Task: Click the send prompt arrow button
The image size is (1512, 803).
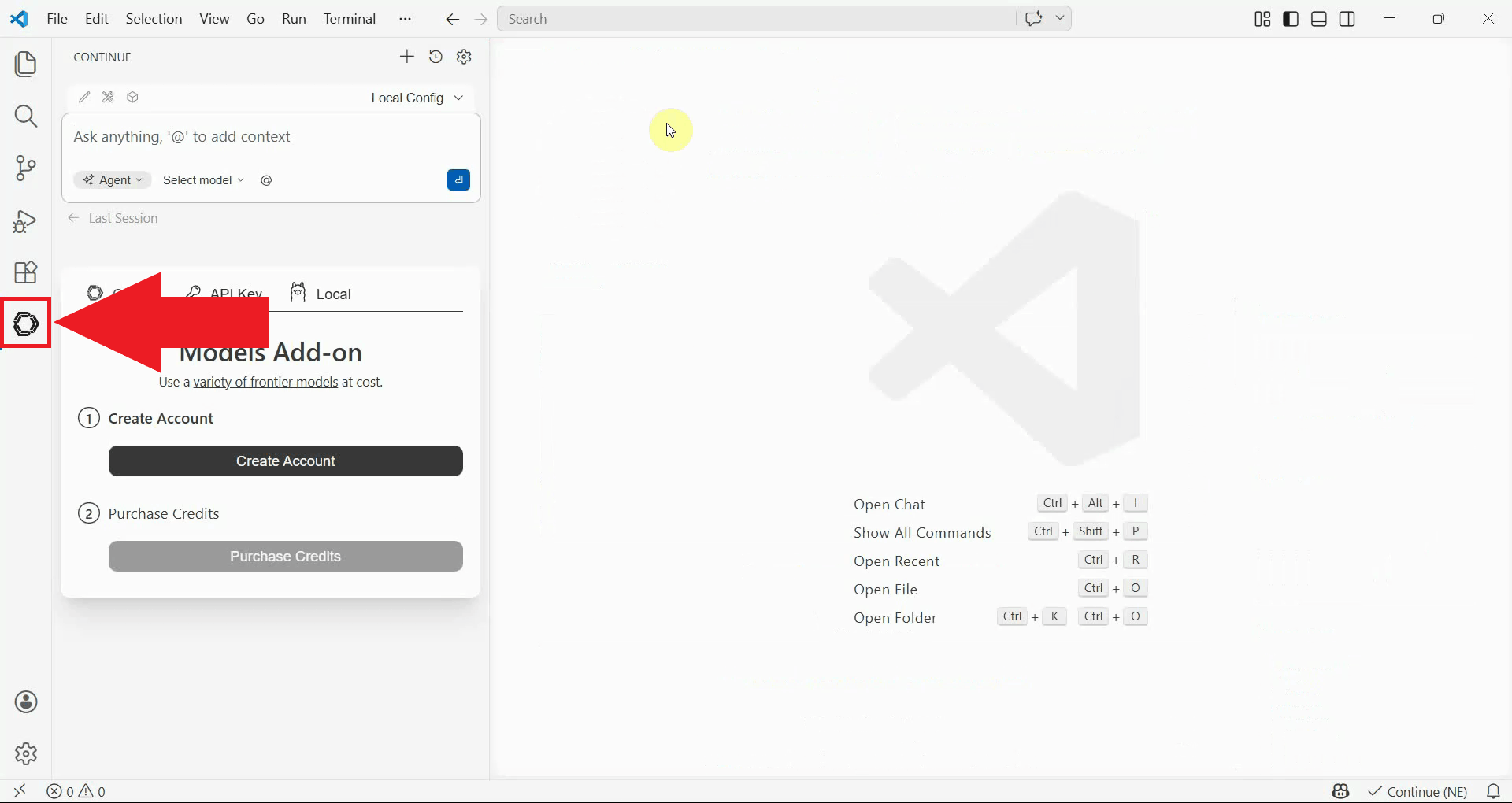Action: (459, 179)
